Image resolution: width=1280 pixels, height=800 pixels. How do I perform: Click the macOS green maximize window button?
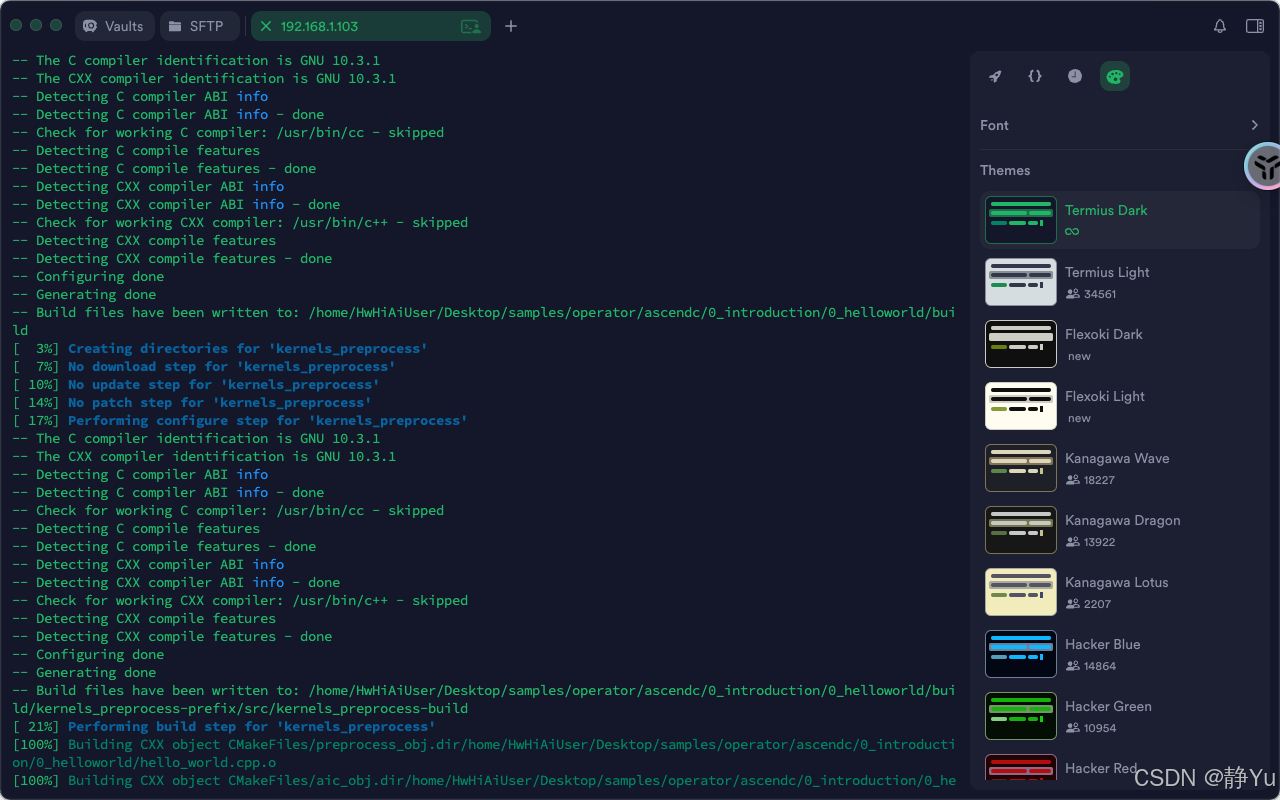56,26
